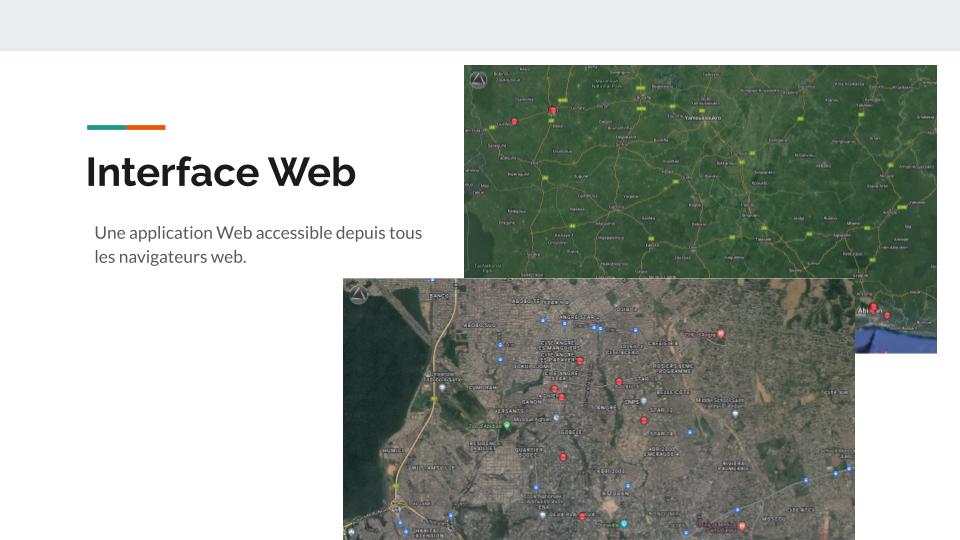Select the "Interface Web" title text
This screenshot has width=960, height=540.
(221, 172)
